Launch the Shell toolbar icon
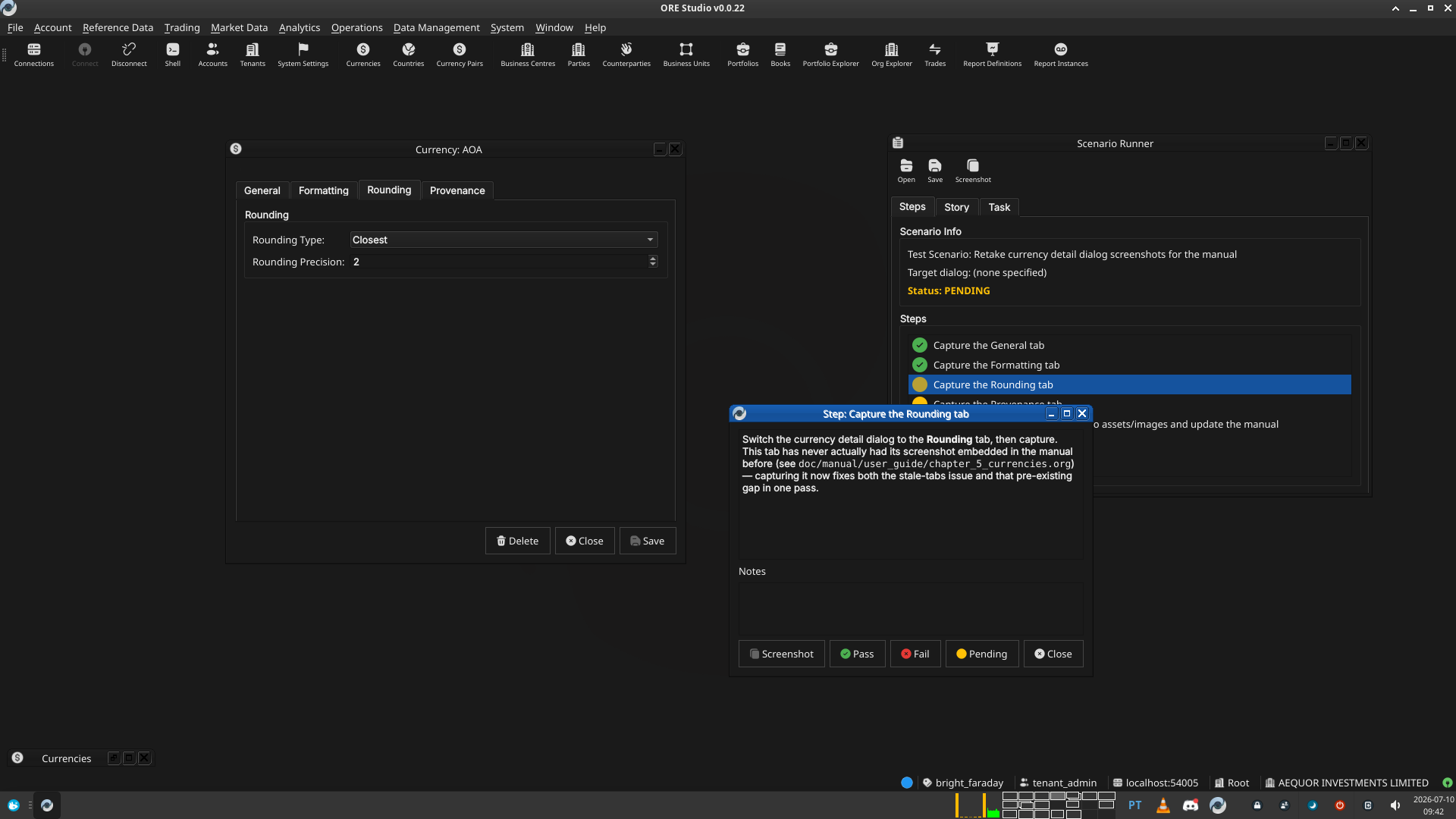This screenshot has width=1456, height=819. (173, 55)
